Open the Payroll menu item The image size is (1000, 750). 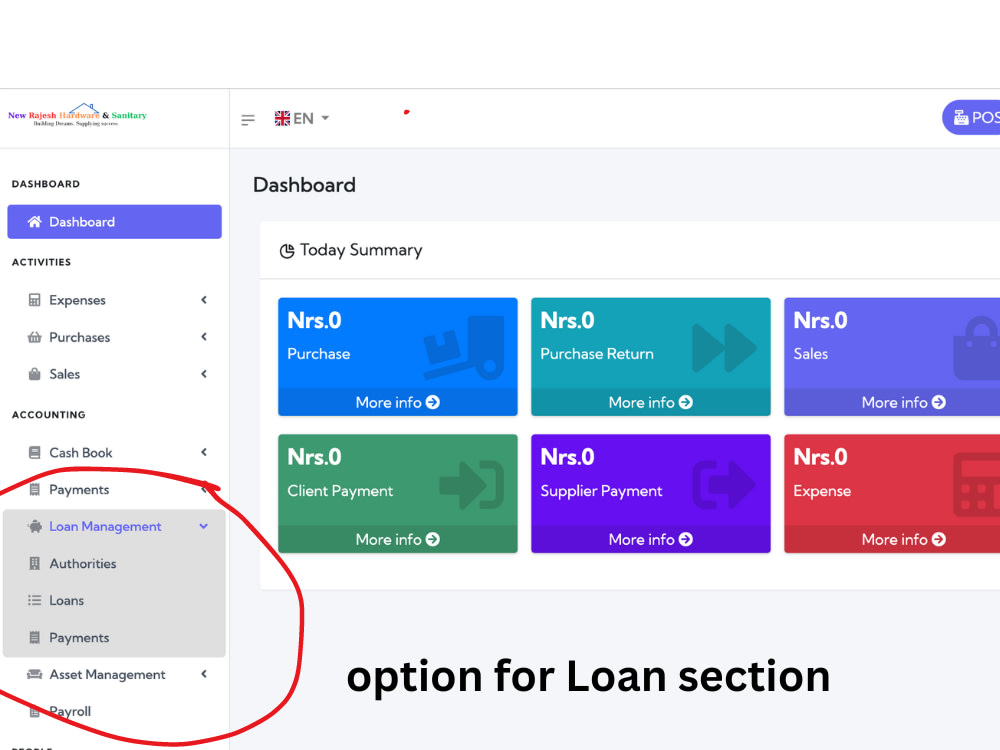tap(115, 711)
